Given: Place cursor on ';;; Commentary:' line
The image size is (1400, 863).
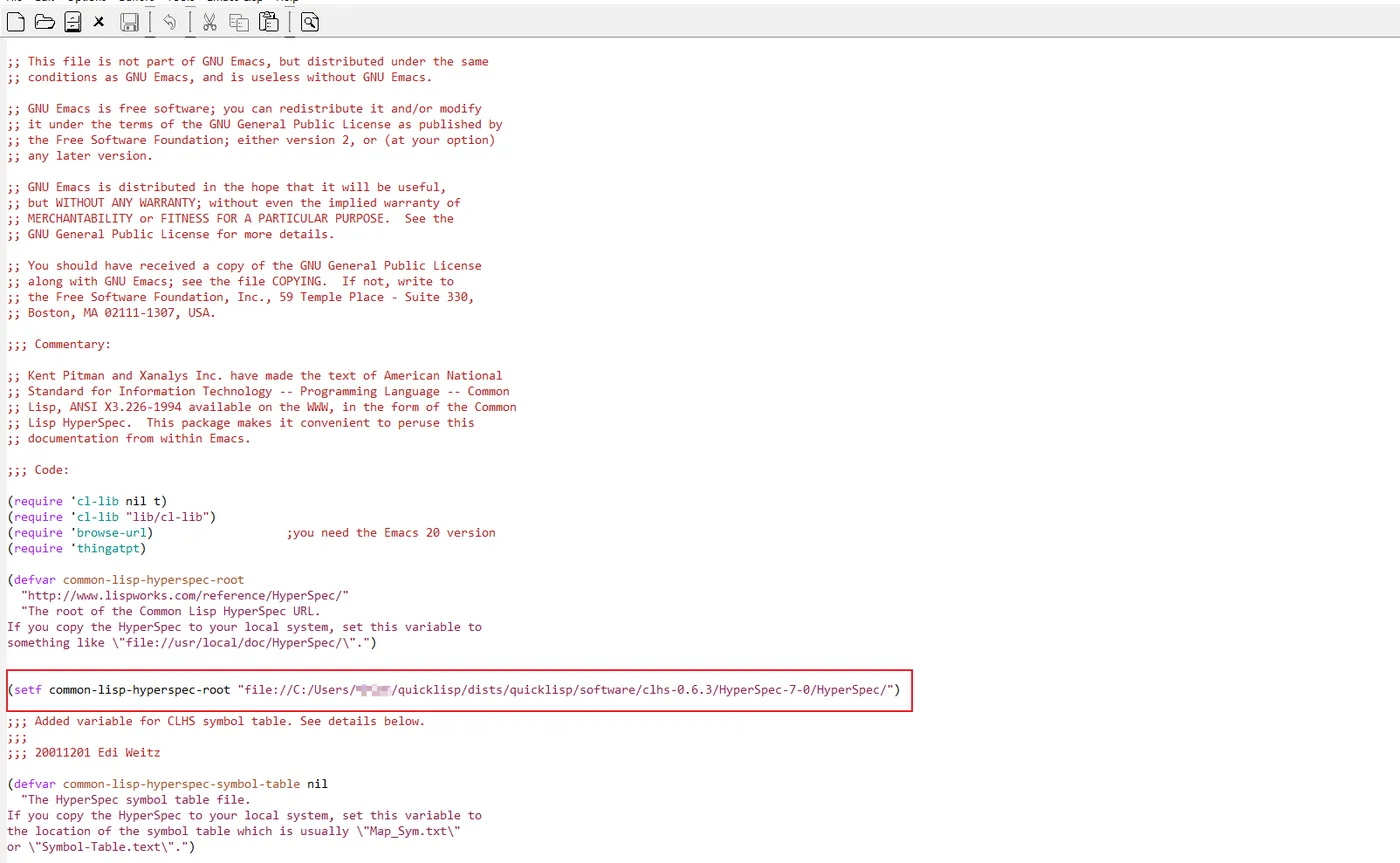Looking at the screenshot, I should [x=59, y=344].
